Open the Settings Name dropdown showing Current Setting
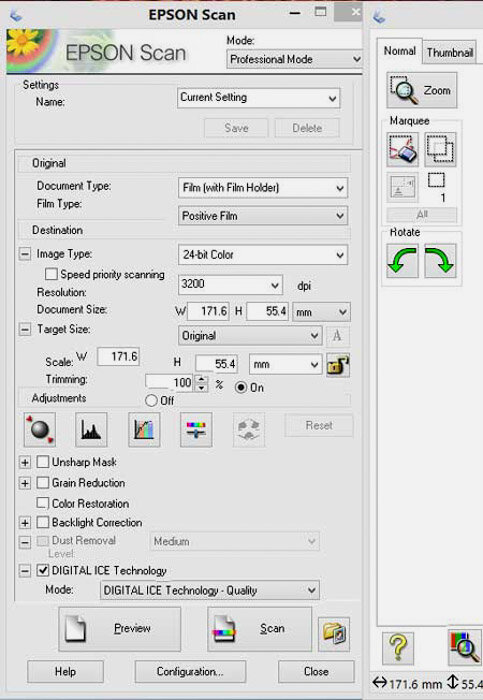This screenshot has height=700, width=483. pyautogui.click(x=258, y=98)
